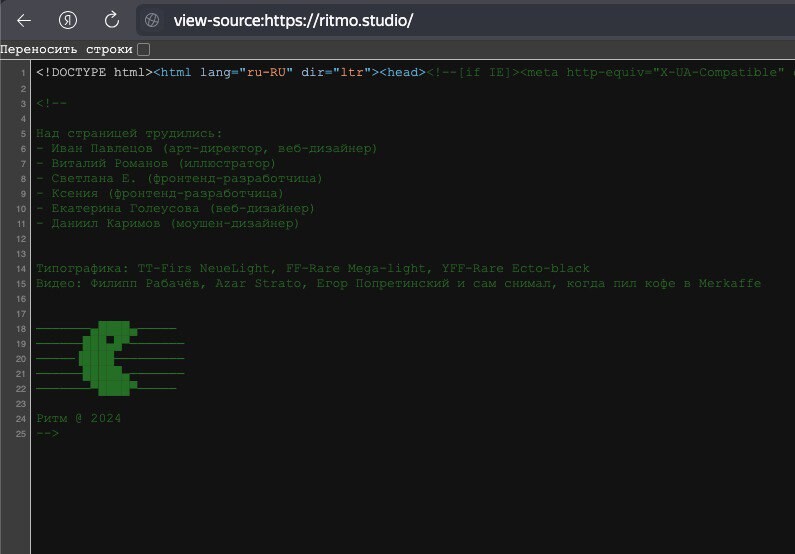Open the Yandex home button
795x554 pixels.
[x=68, y=20]
